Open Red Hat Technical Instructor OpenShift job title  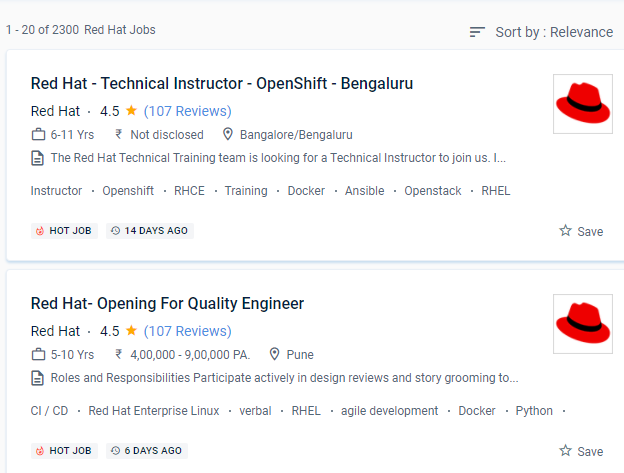222,83
